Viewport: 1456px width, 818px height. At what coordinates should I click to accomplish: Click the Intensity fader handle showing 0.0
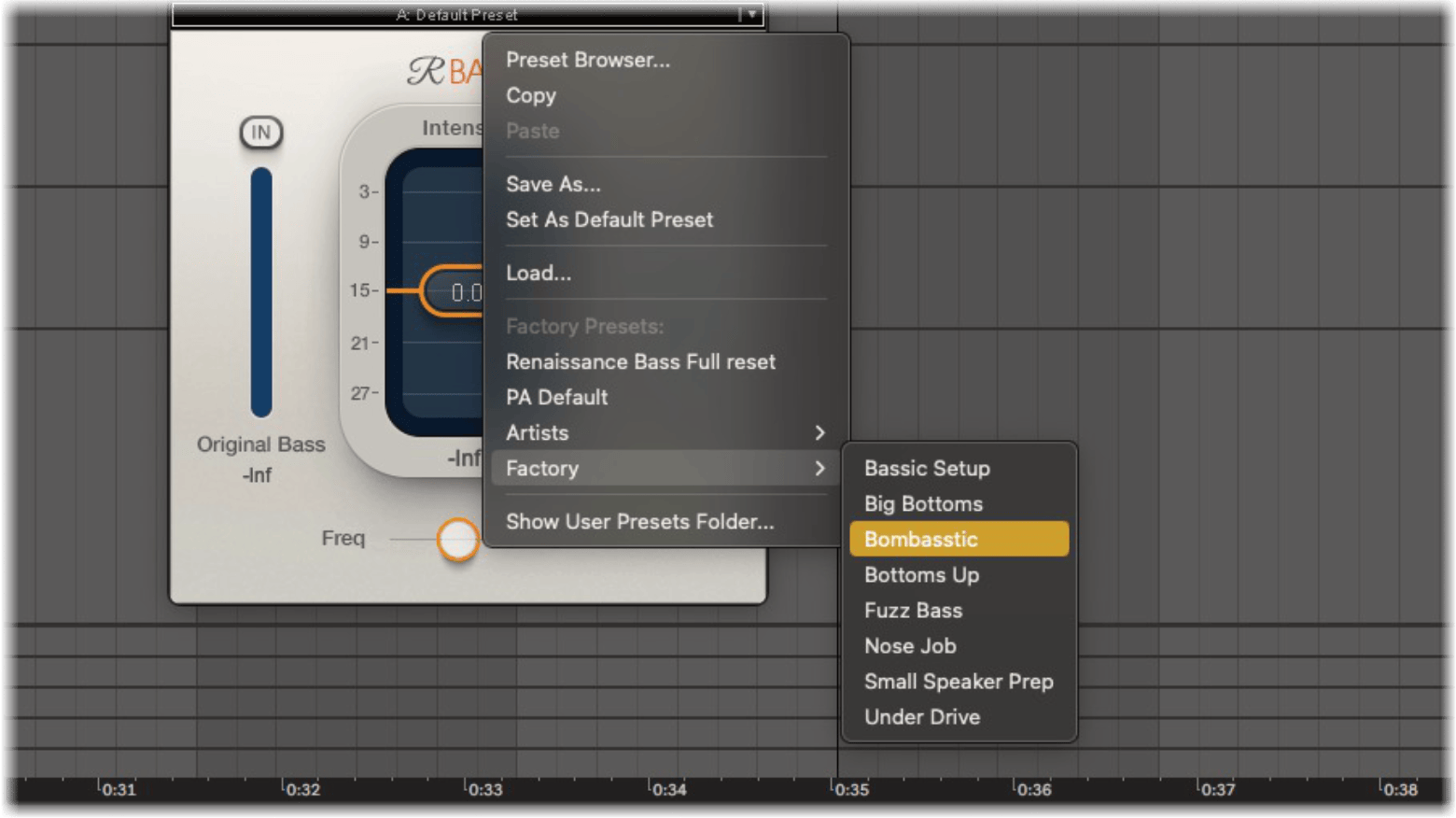click(x=453, y=291)
